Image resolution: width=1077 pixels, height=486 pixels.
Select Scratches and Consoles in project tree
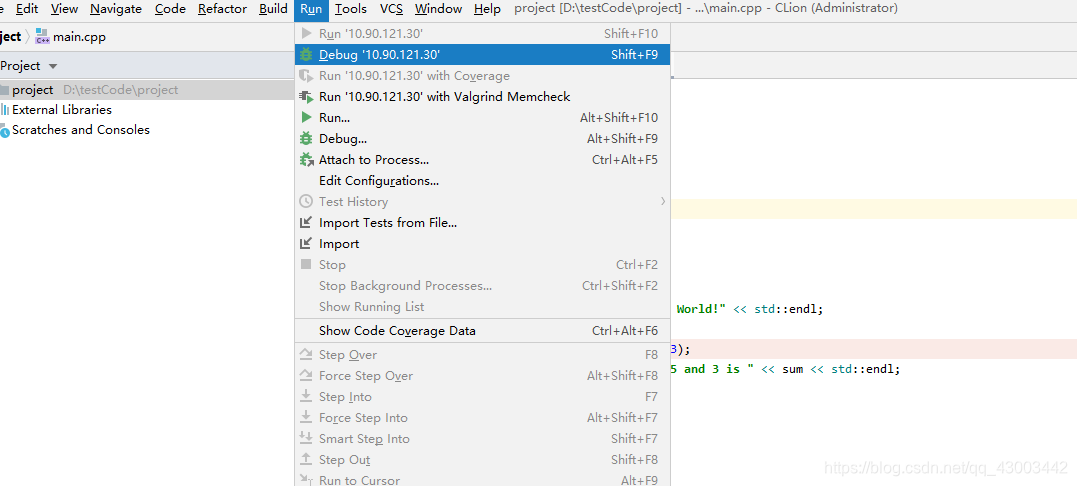[x=80, y=130]
